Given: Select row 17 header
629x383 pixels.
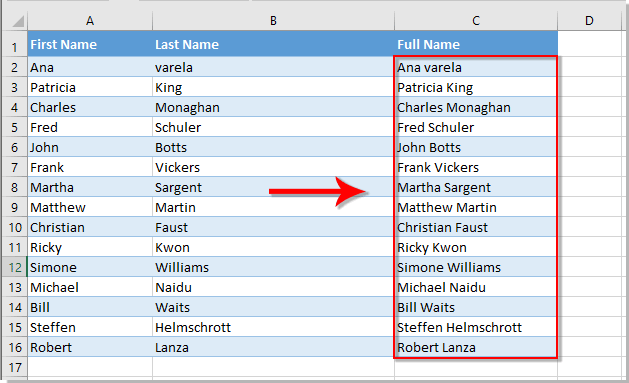Looking at the screenshot, I should (x=15, y=367).
